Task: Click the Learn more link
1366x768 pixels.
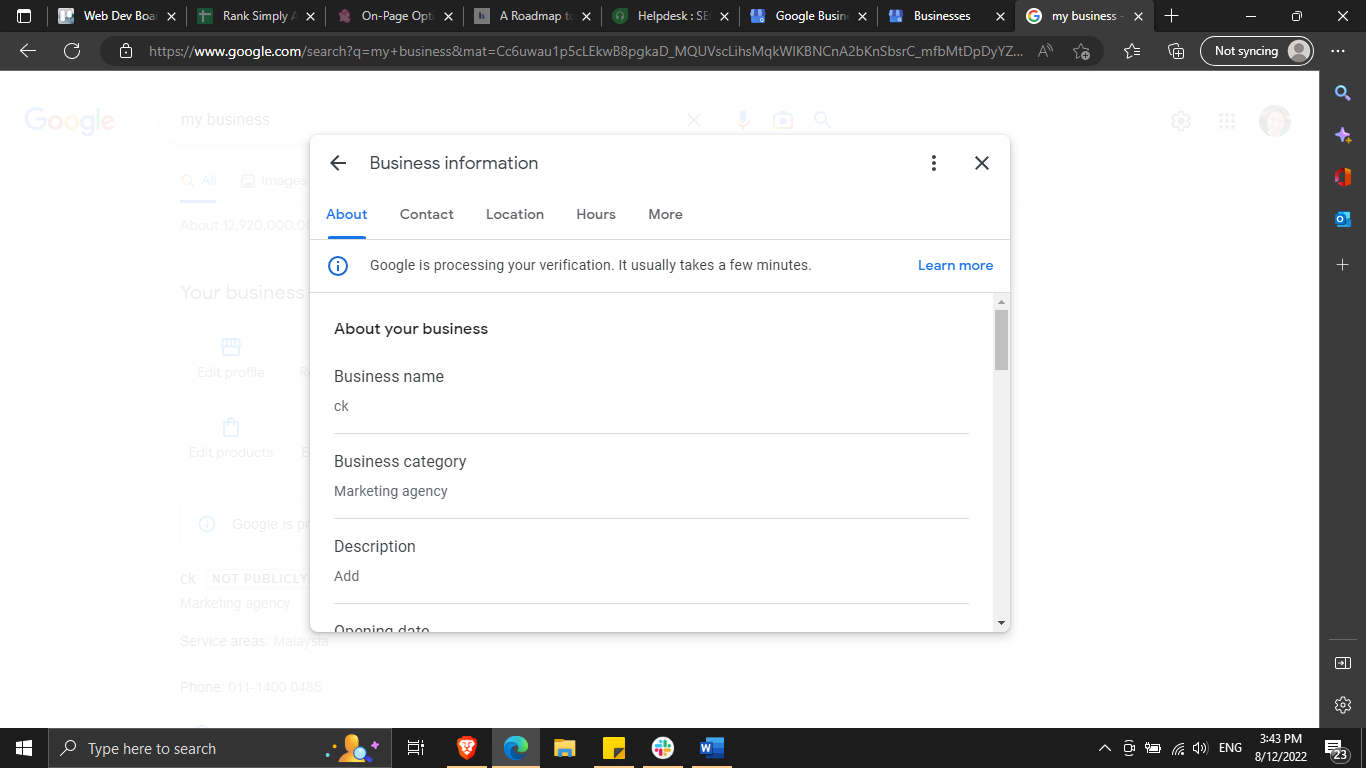Action: coord(955,266)
